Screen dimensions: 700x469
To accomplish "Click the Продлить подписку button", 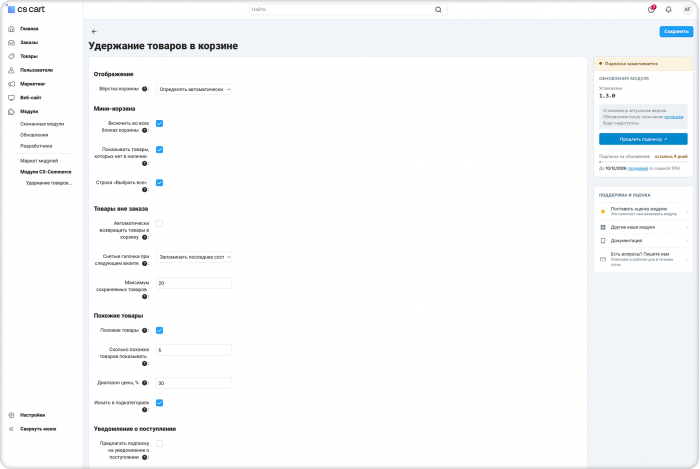I will click(643, 139).
